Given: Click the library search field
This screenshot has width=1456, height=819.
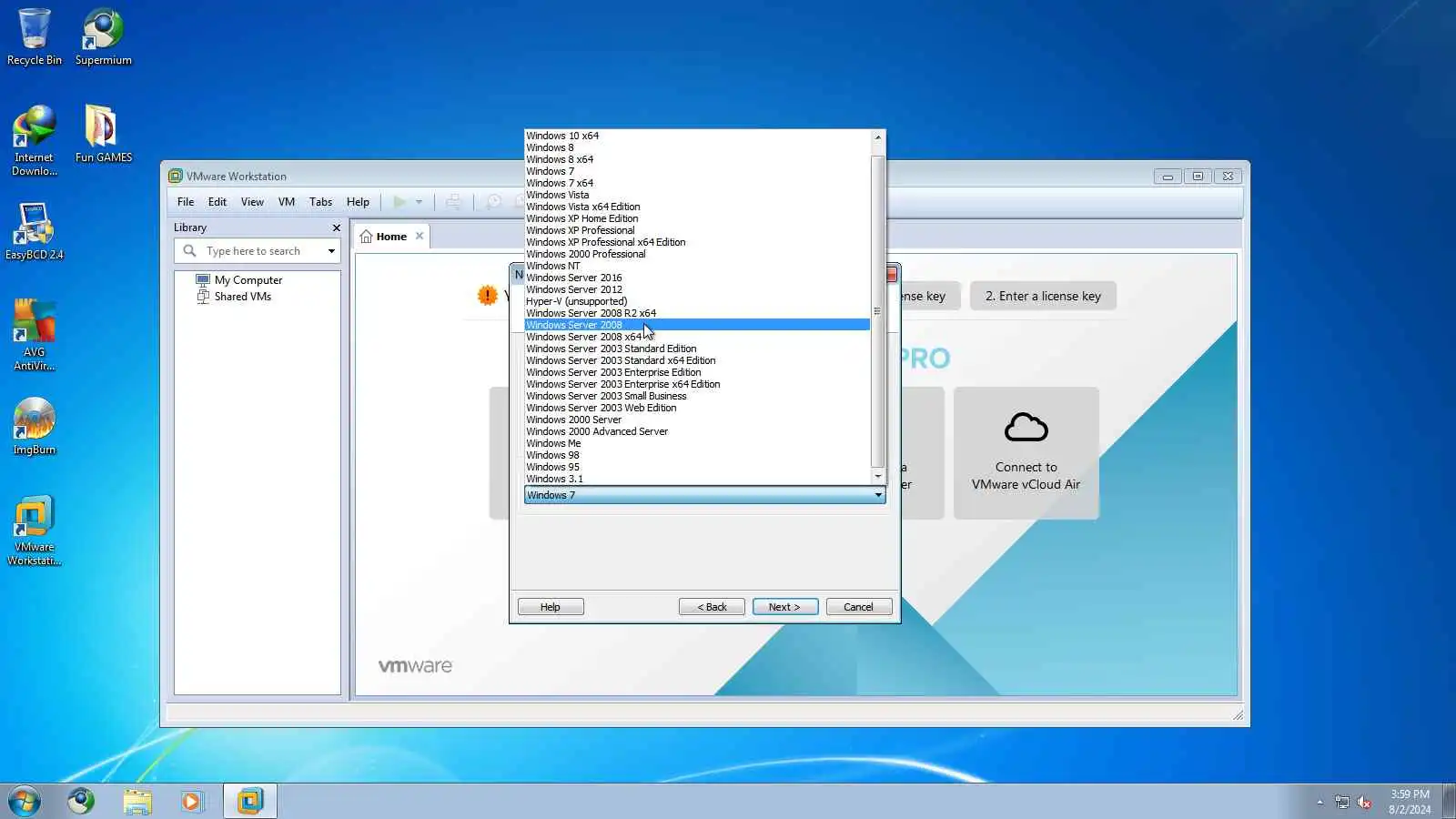Looking at the screenshot, I should [257, 251].
